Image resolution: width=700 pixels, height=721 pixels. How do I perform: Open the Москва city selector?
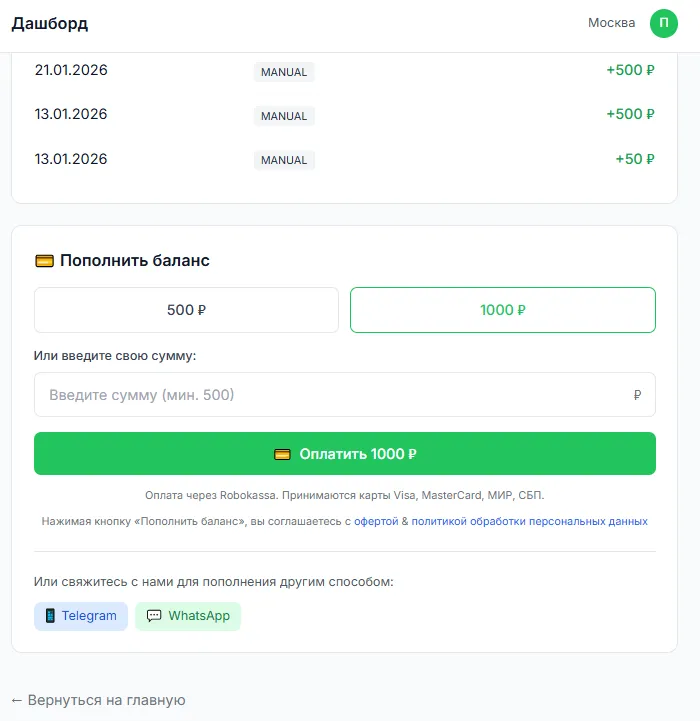[x=611, y=23]
